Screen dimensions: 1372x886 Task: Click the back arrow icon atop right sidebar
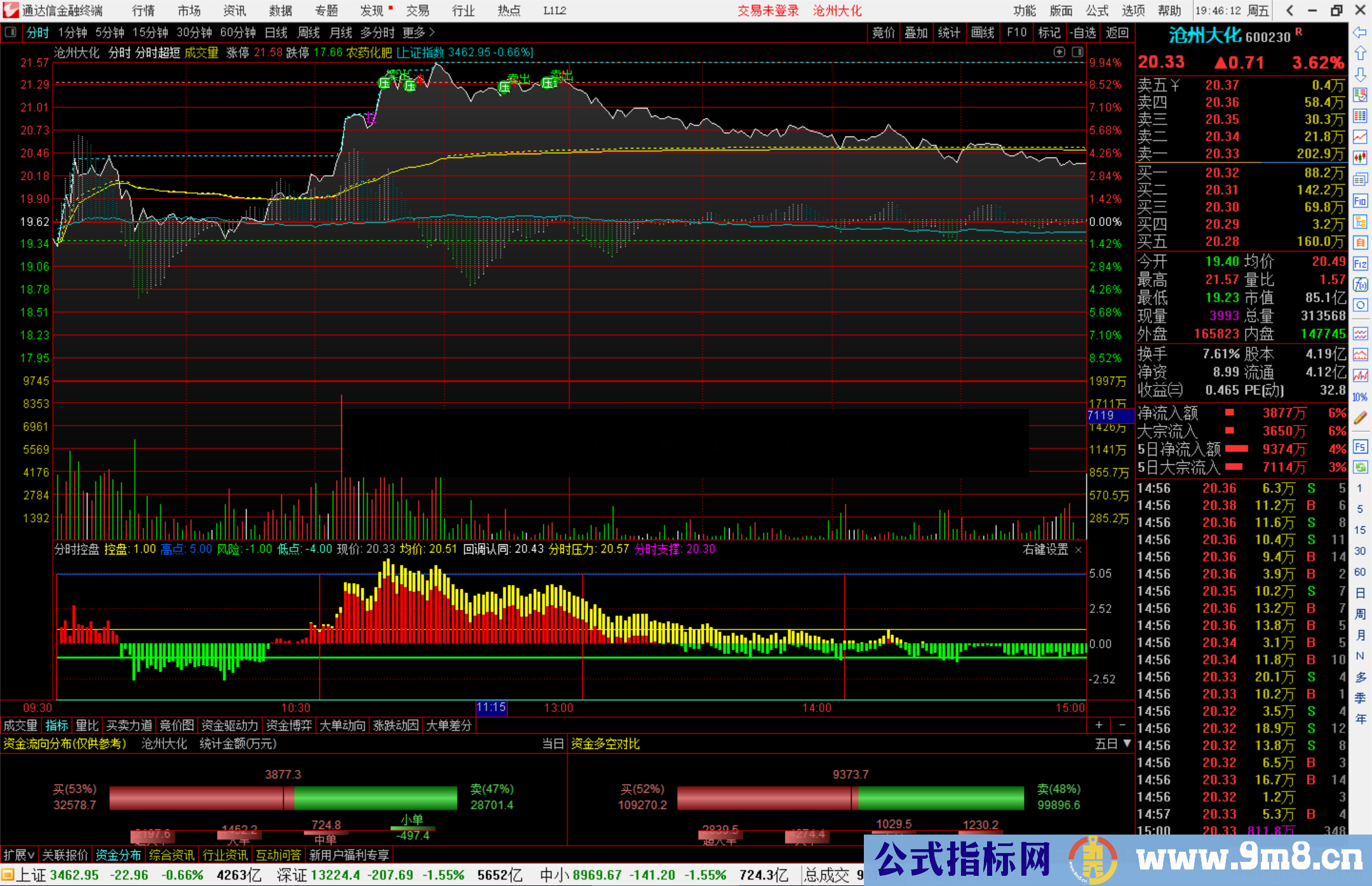point(1361,32)
